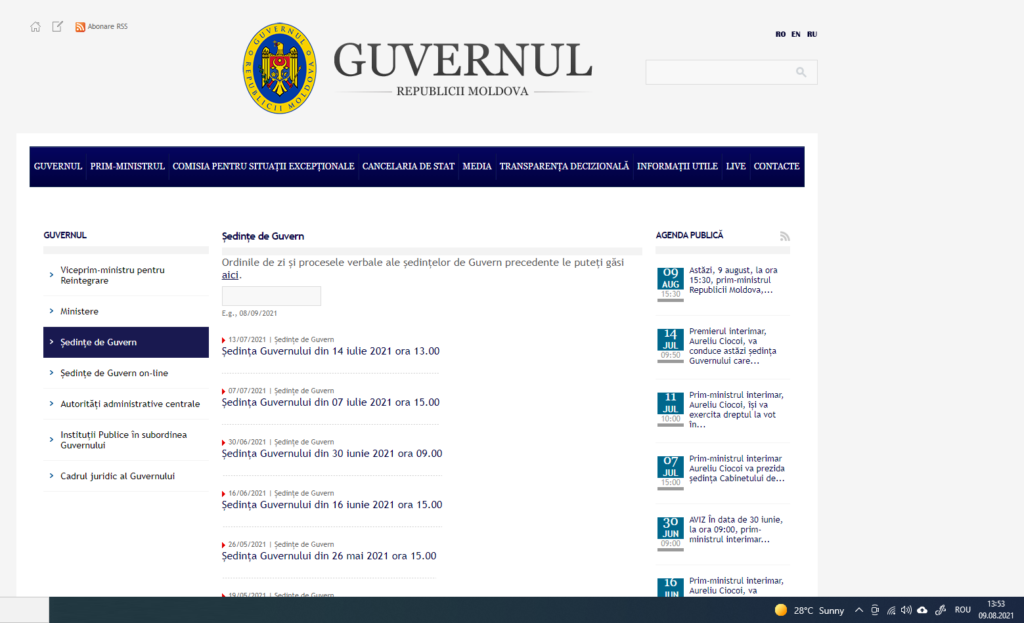Click the cloud sync tray icon
Screen dimensions: 1024x623
coord(922,610)
